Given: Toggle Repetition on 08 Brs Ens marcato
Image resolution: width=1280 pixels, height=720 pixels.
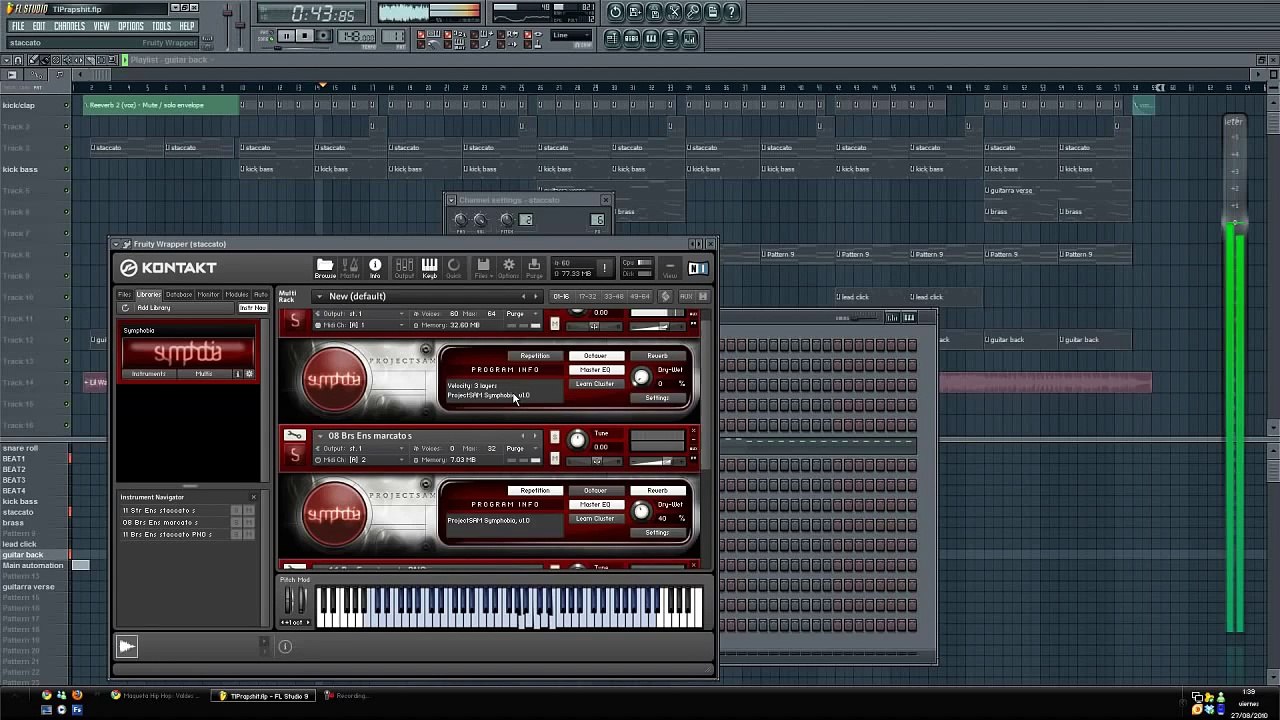Looking at the screenshot, I should pyautogui.click(x=535, y=491).
